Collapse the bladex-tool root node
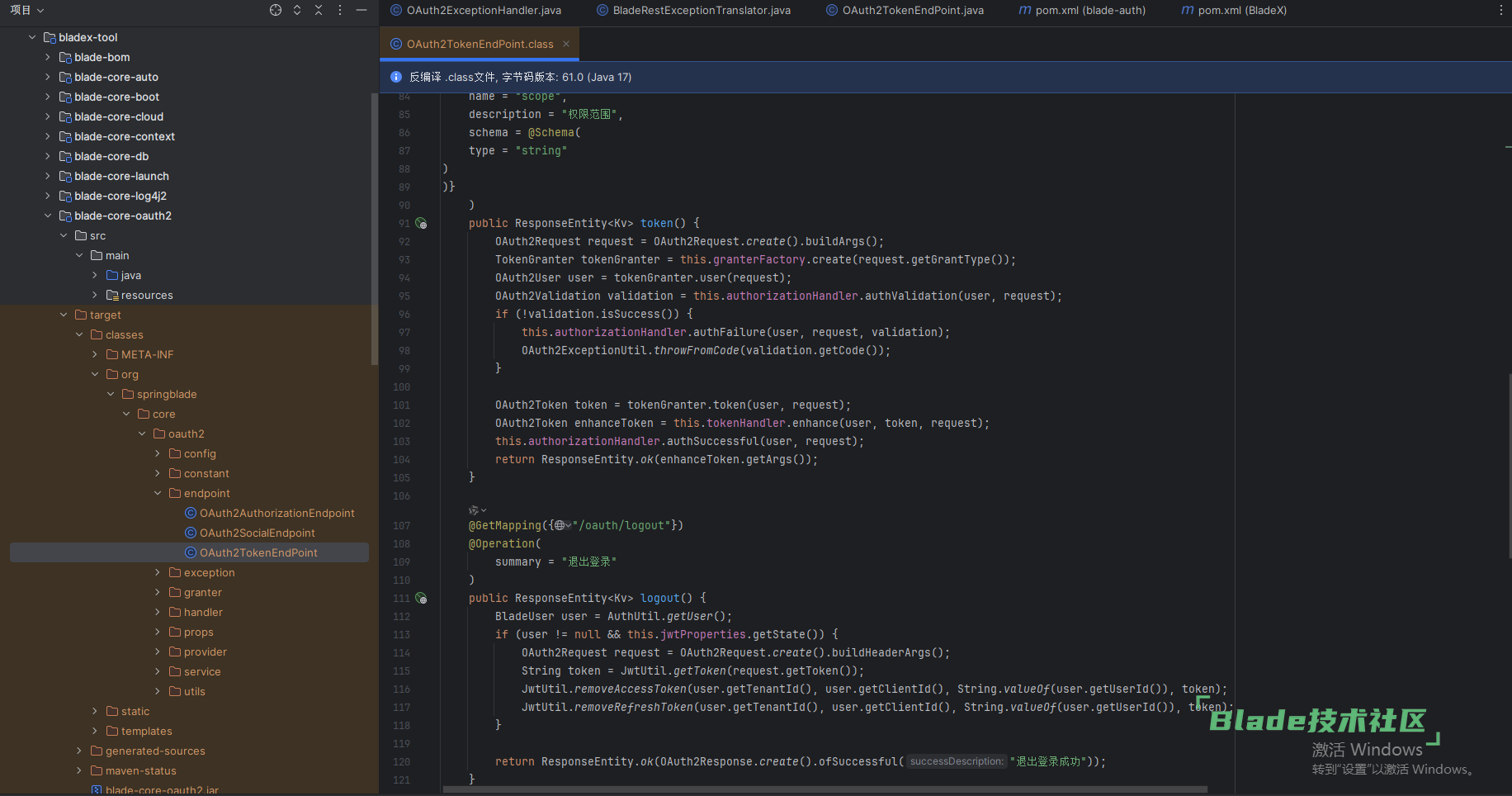The image size is (1512, 796). pos(32,37)
